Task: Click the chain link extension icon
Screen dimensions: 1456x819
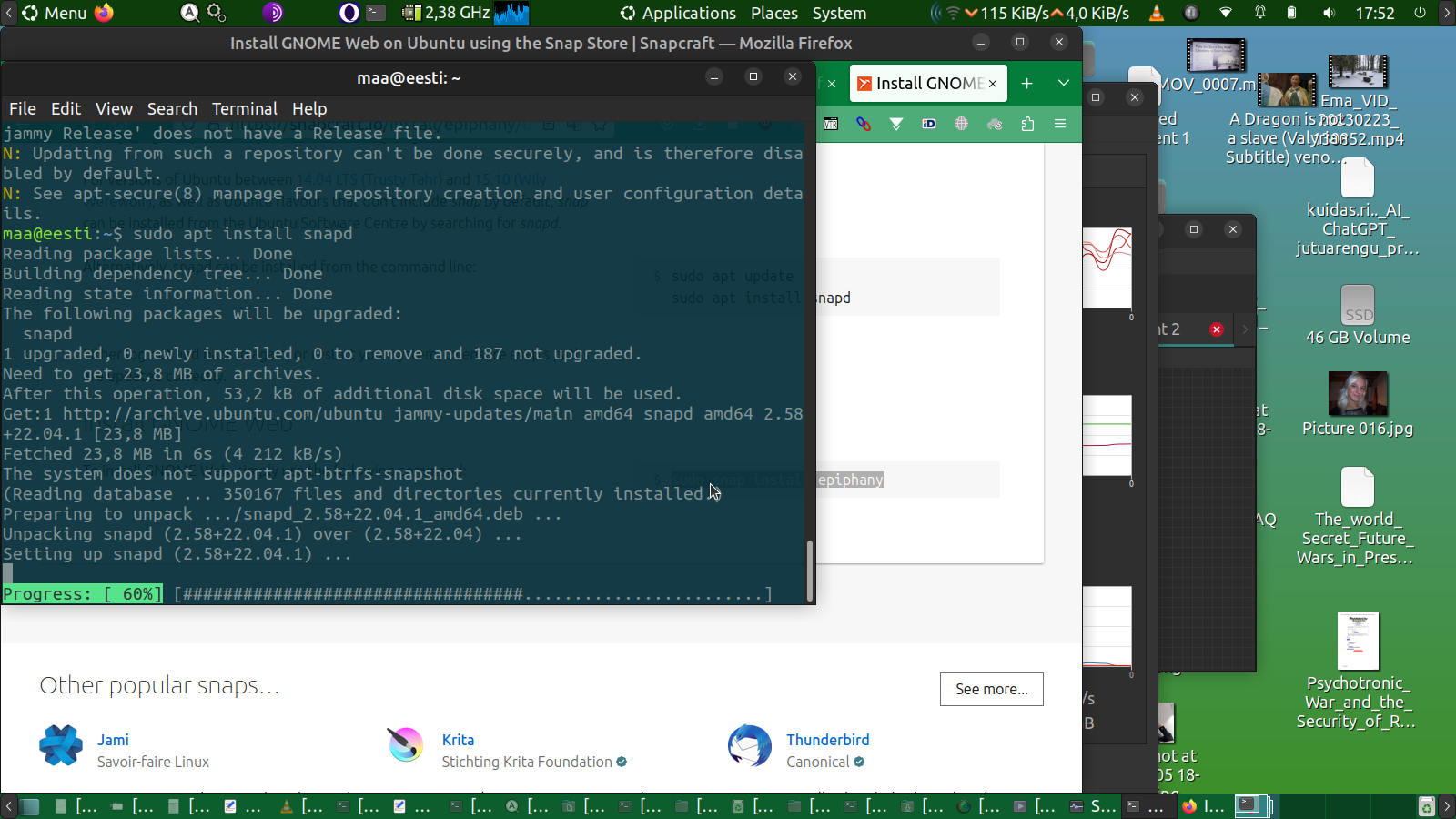Action: (864, 124)
